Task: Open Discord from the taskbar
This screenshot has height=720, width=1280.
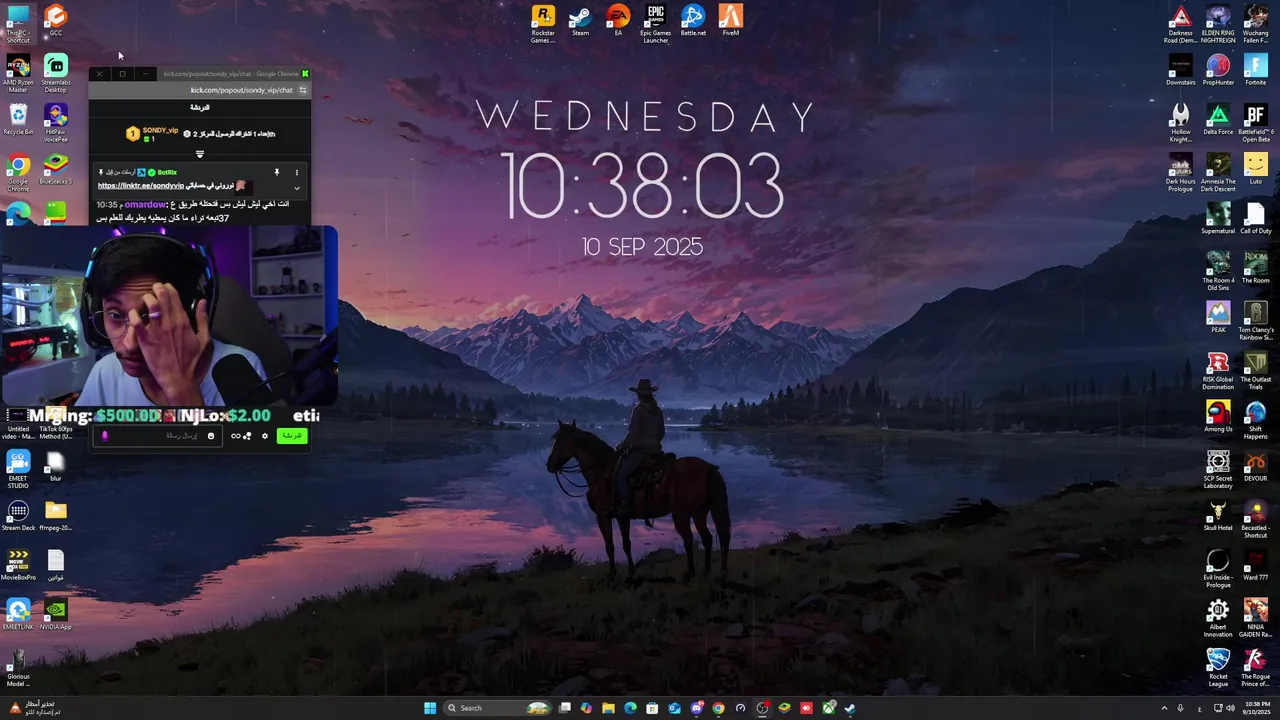Action: [697, 708]
